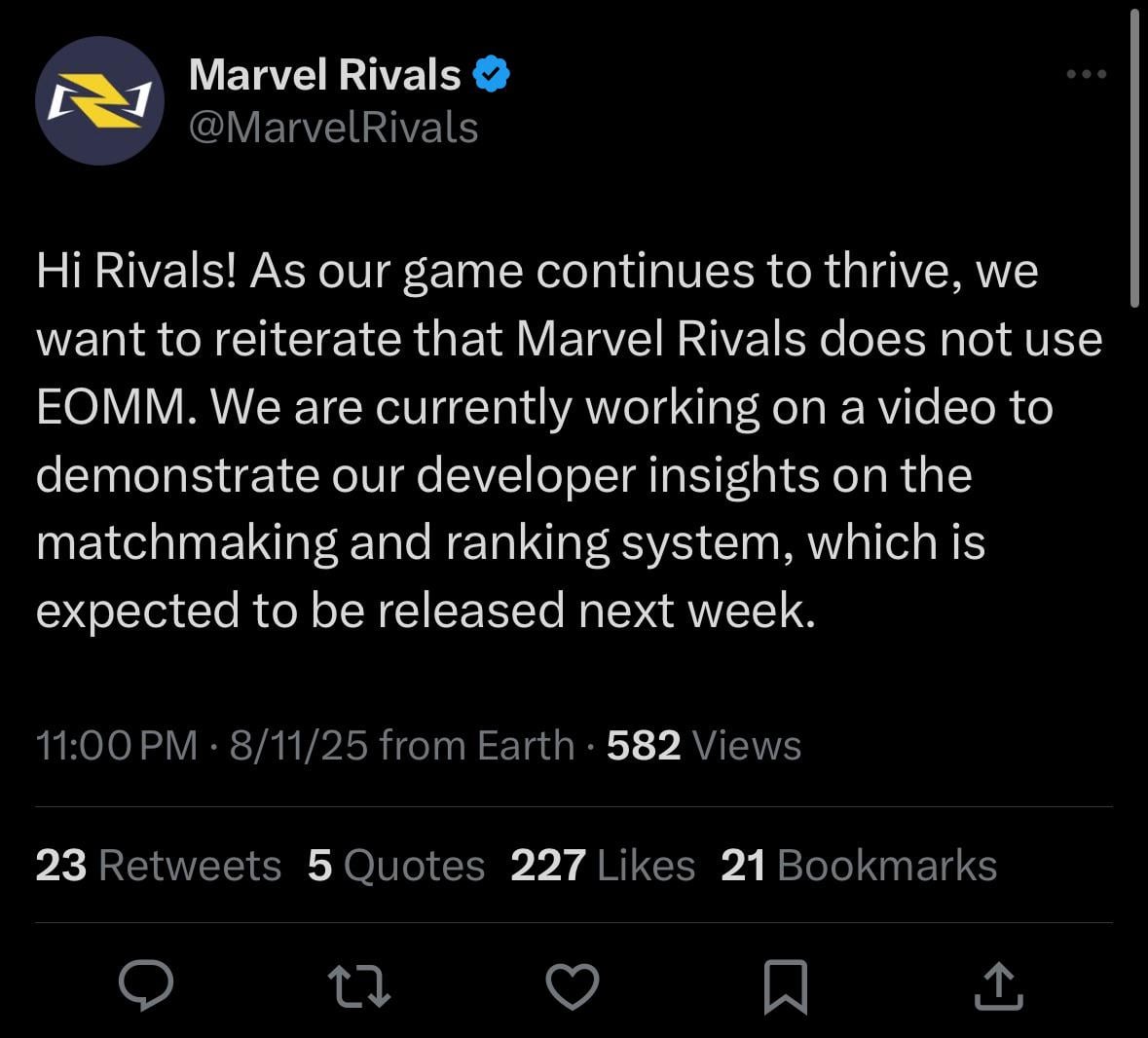The height and width of the screenshot is (1038, 1148).
Task: Select the 'from Earth' location text
Action: (476, 745)
